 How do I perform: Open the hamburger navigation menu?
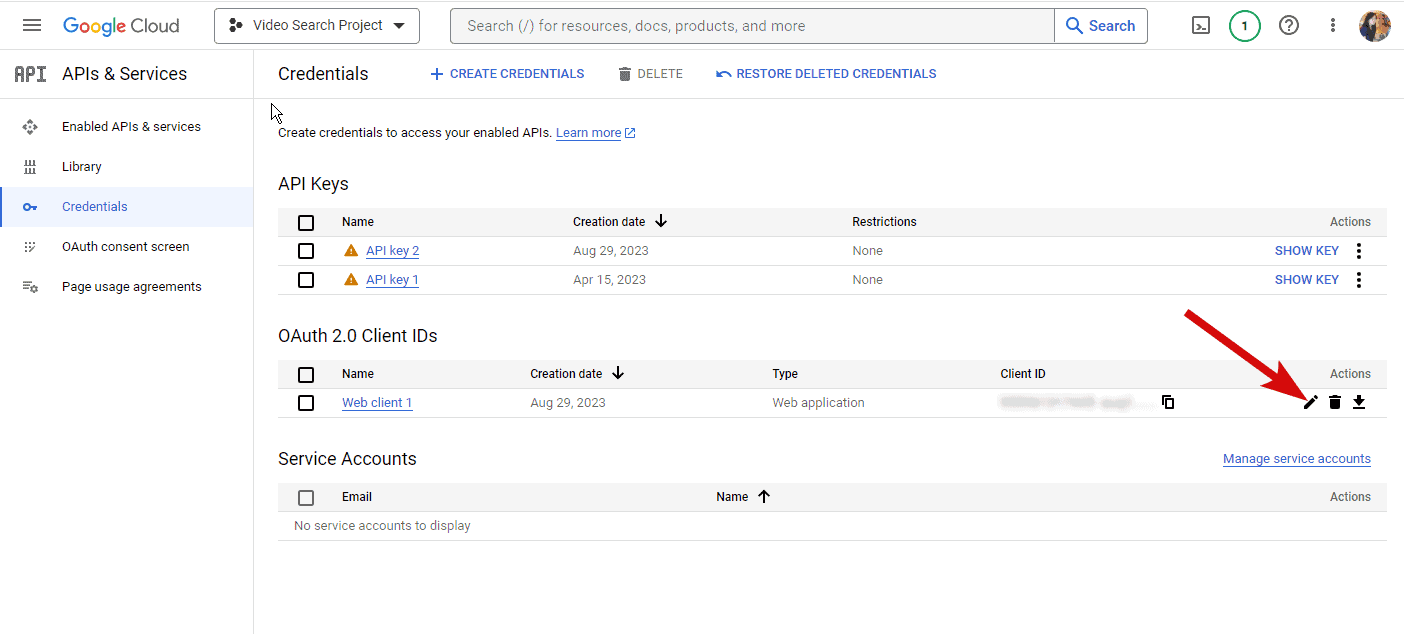(32, 25)
